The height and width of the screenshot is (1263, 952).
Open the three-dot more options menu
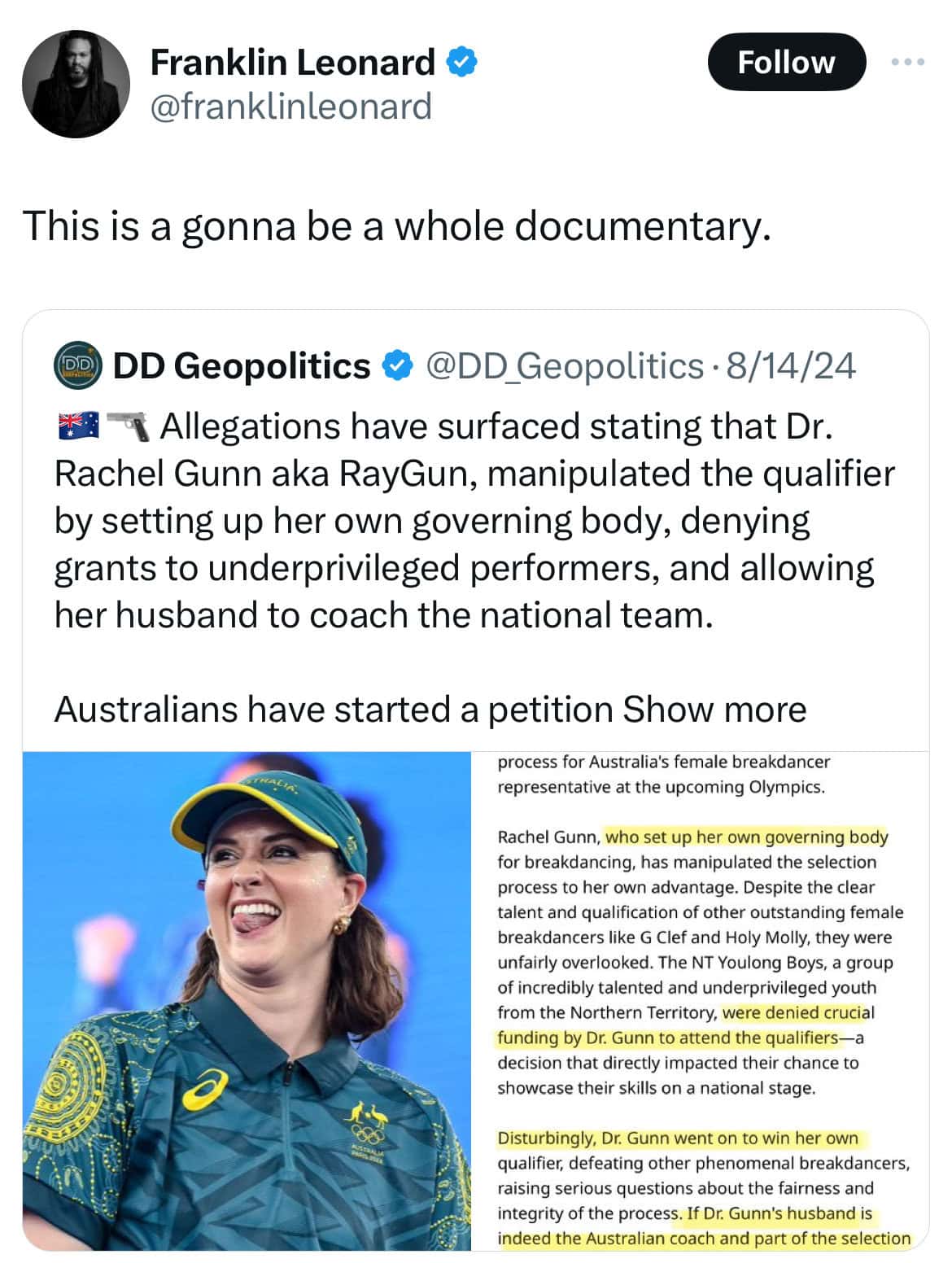tap(908, 62)
